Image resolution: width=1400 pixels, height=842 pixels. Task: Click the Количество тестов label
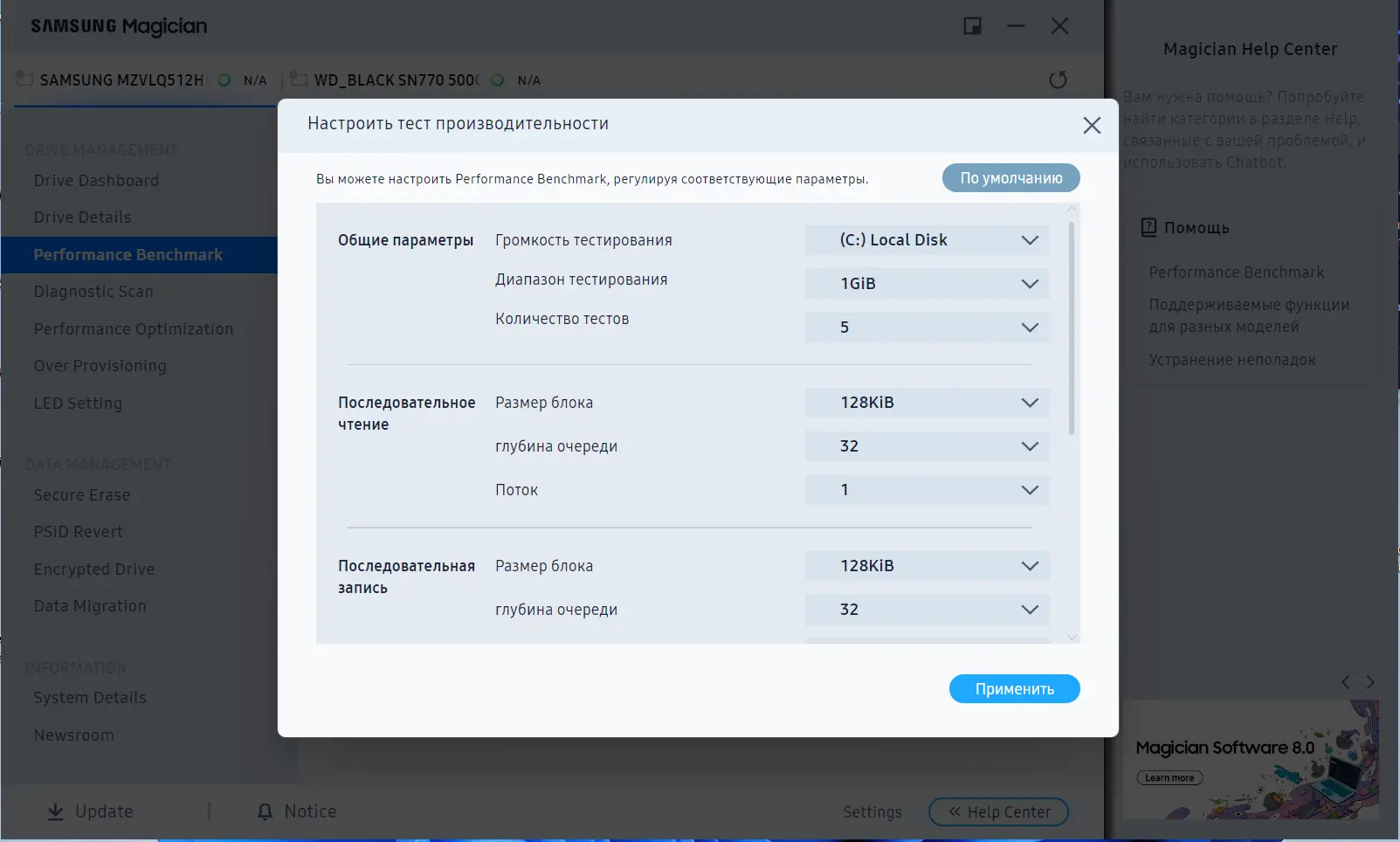point(562,319)
